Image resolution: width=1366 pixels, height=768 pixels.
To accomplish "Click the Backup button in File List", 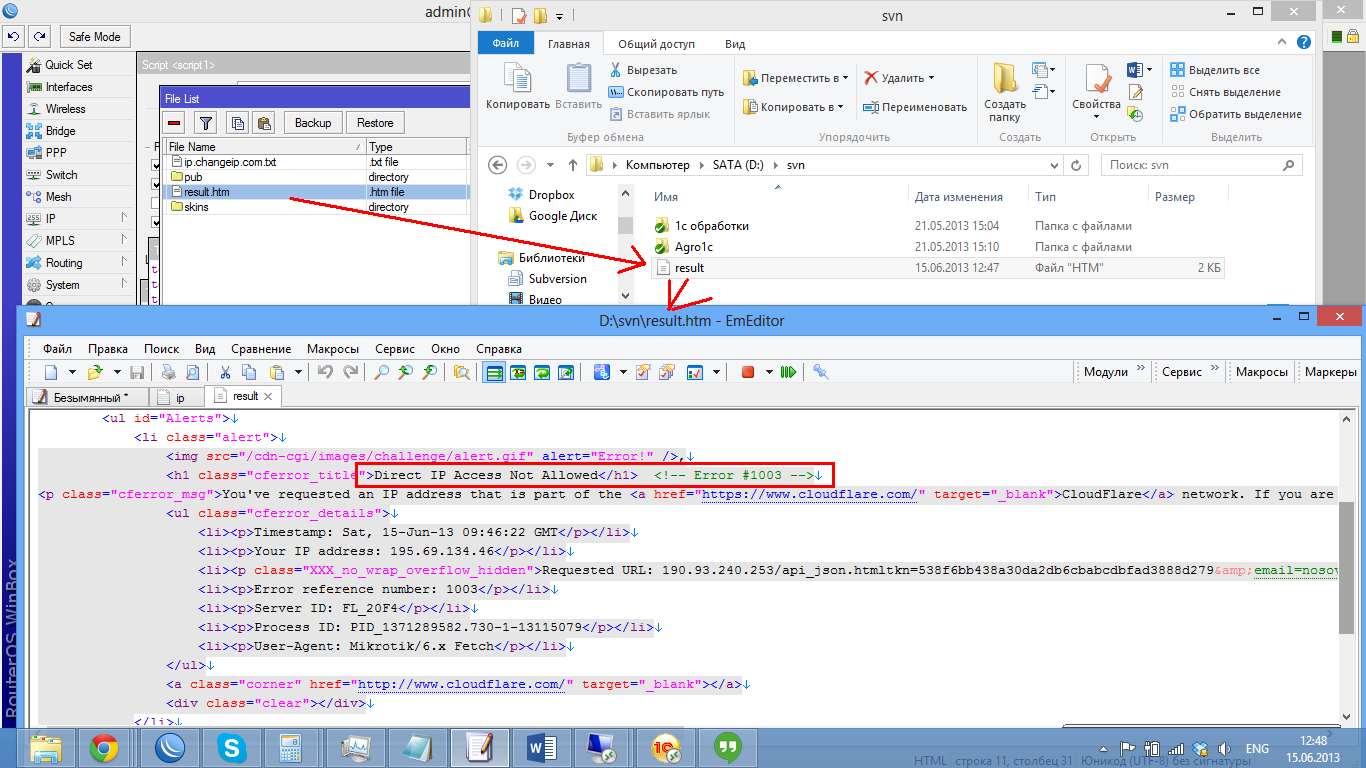I will (313, 123).
